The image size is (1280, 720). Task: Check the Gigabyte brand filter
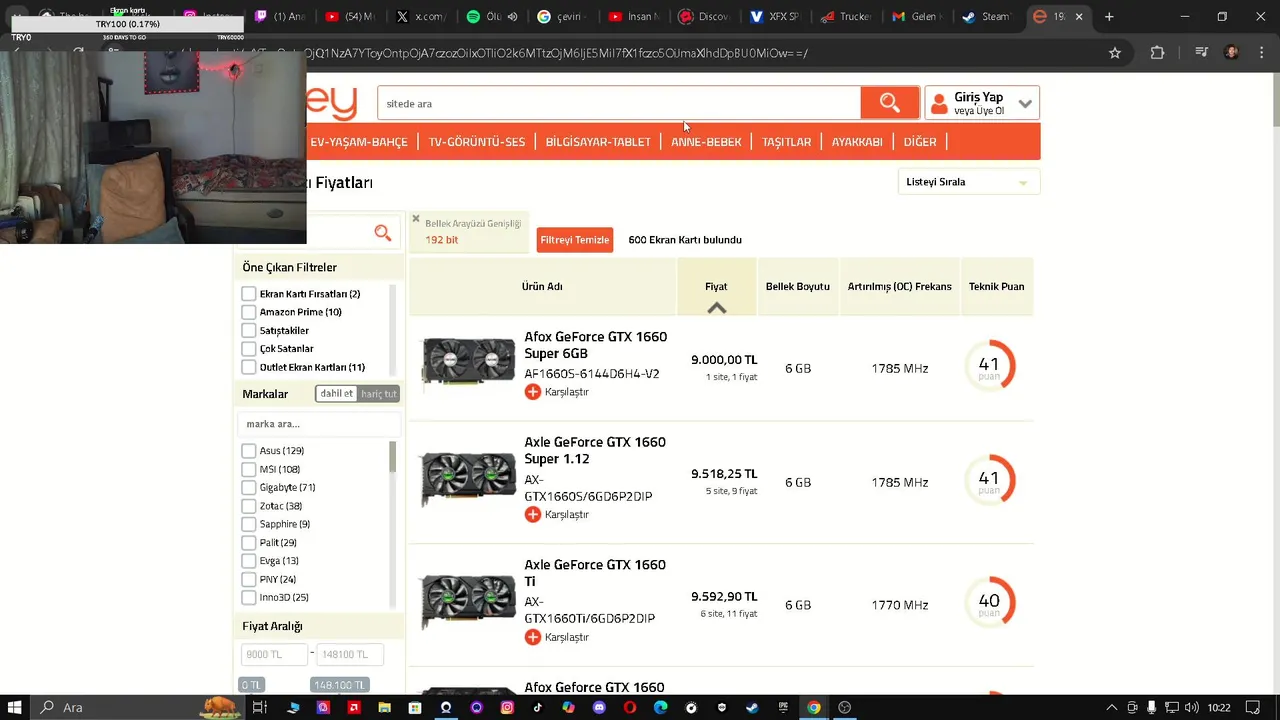pos(249,487)
